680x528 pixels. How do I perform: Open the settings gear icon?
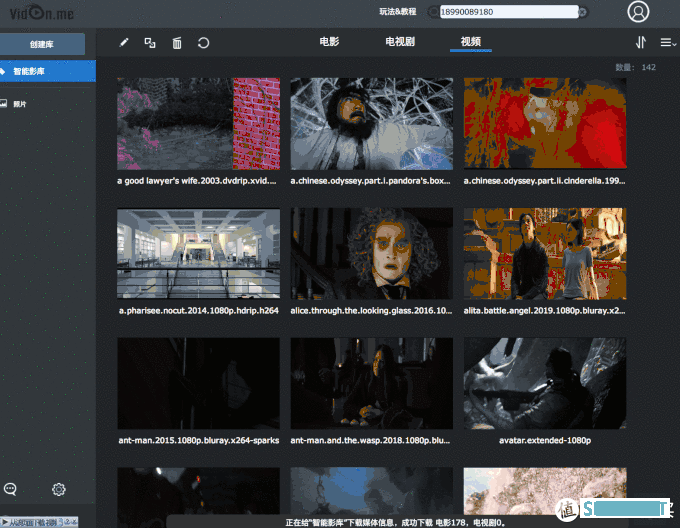click(x=59, y=489)
